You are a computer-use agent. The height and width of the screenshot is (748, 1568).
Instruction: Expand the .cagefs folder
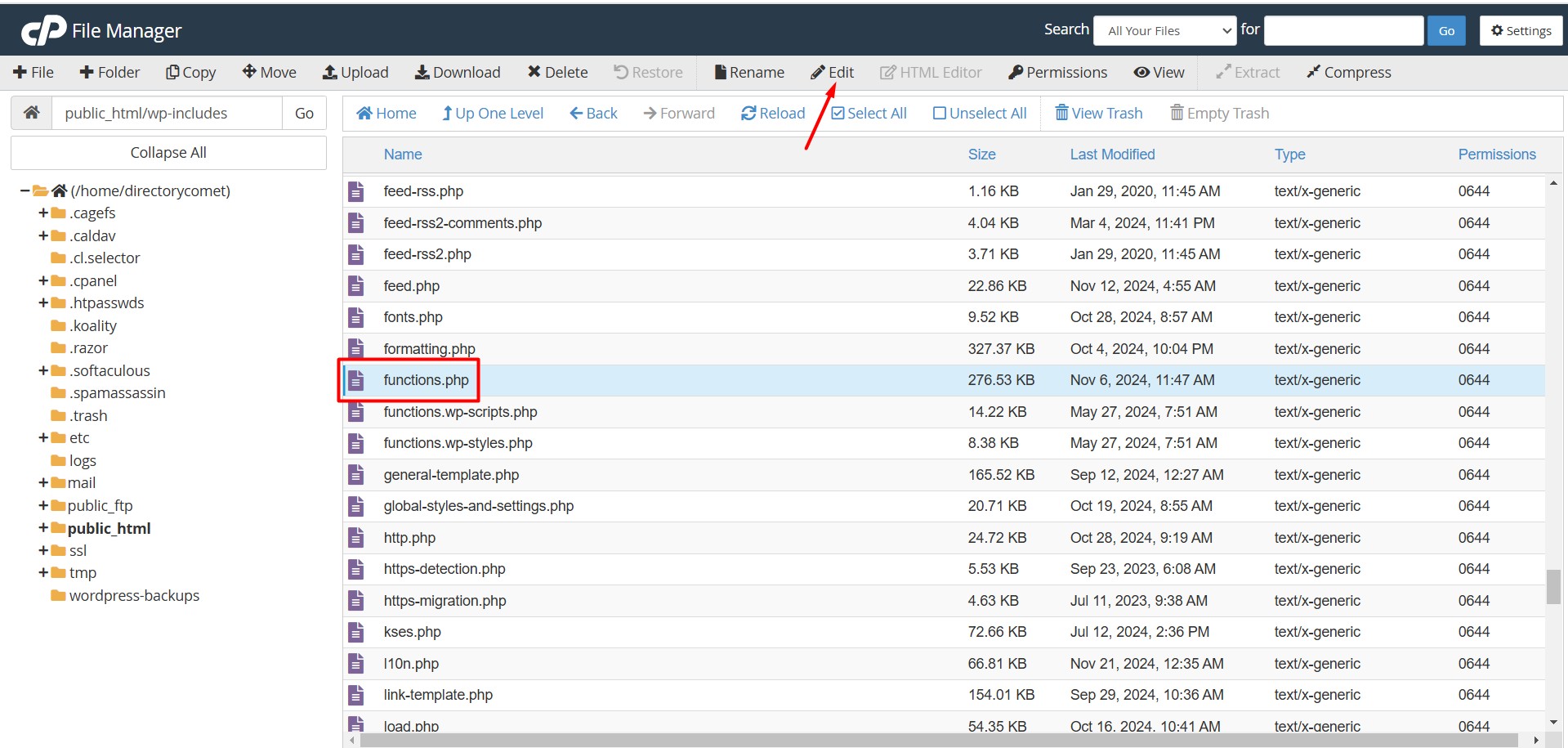click(43, 213)
